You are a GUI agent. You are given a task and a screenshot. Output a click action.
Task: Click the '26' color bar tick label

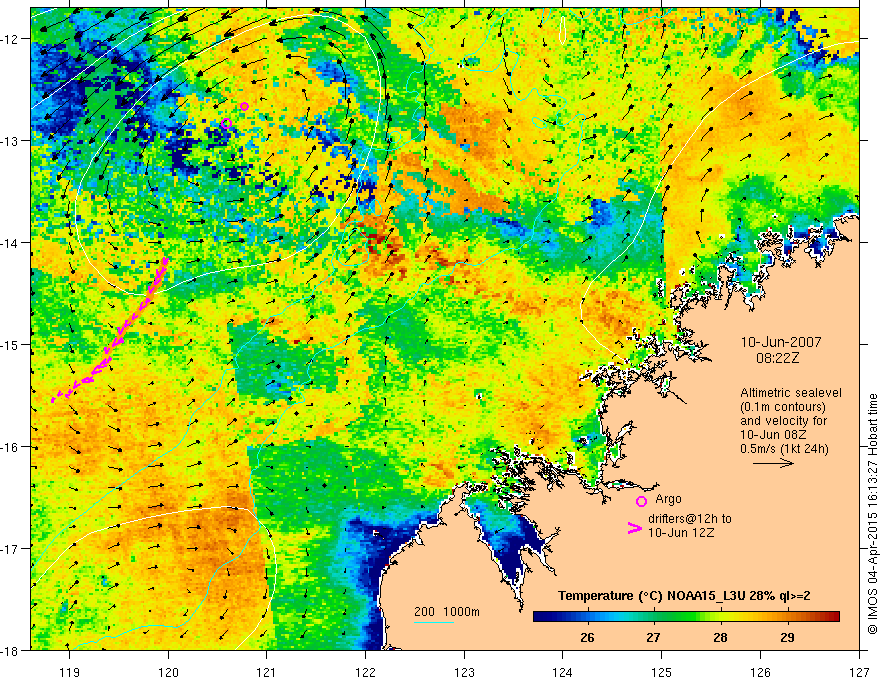(587, 638)
